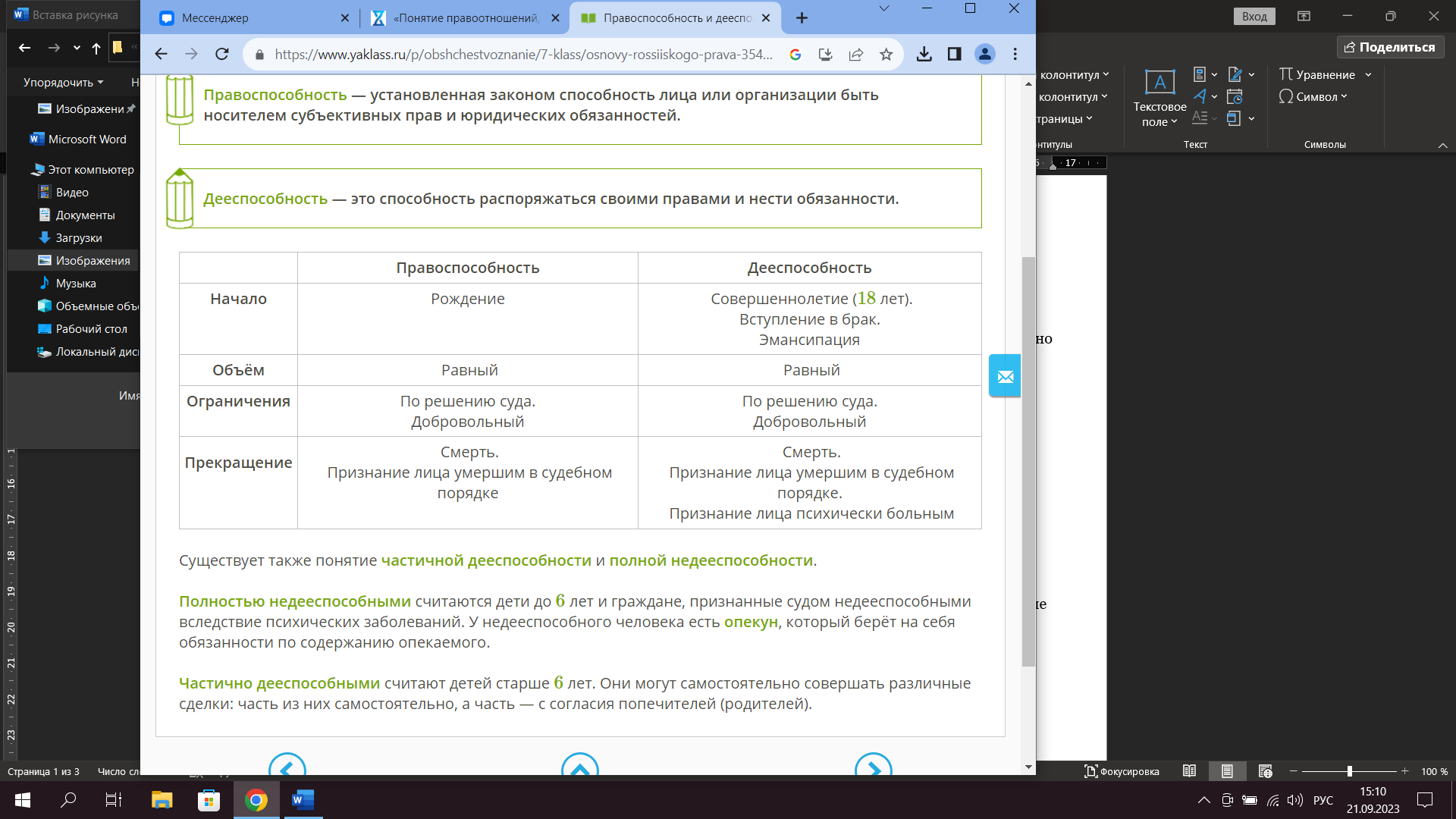Click the previous lesson arrow circle
Screen dimensions: 1456x819
[x=287, y=764]
